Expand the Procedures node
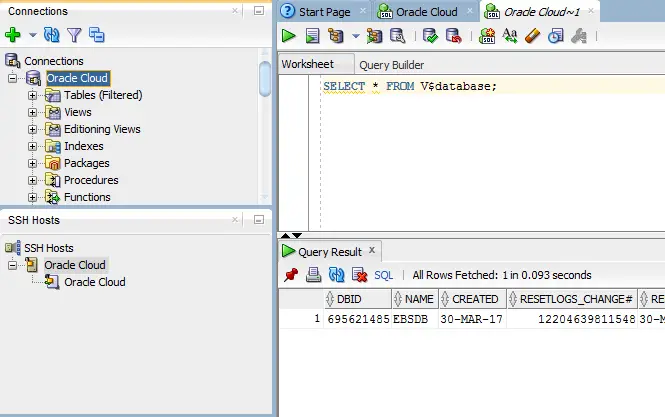This screenshot has width=665, height=417. (x=32, y=180)
